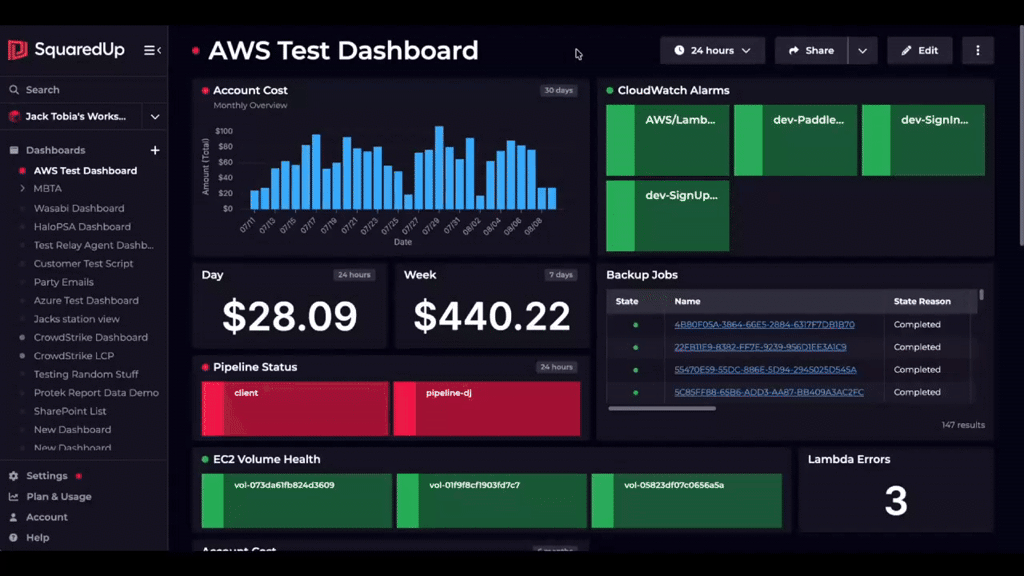Open backup job link starting 5C85FF88
Image resolution: width=1024 pixels, height=576 pixels.
pos(769,392)
